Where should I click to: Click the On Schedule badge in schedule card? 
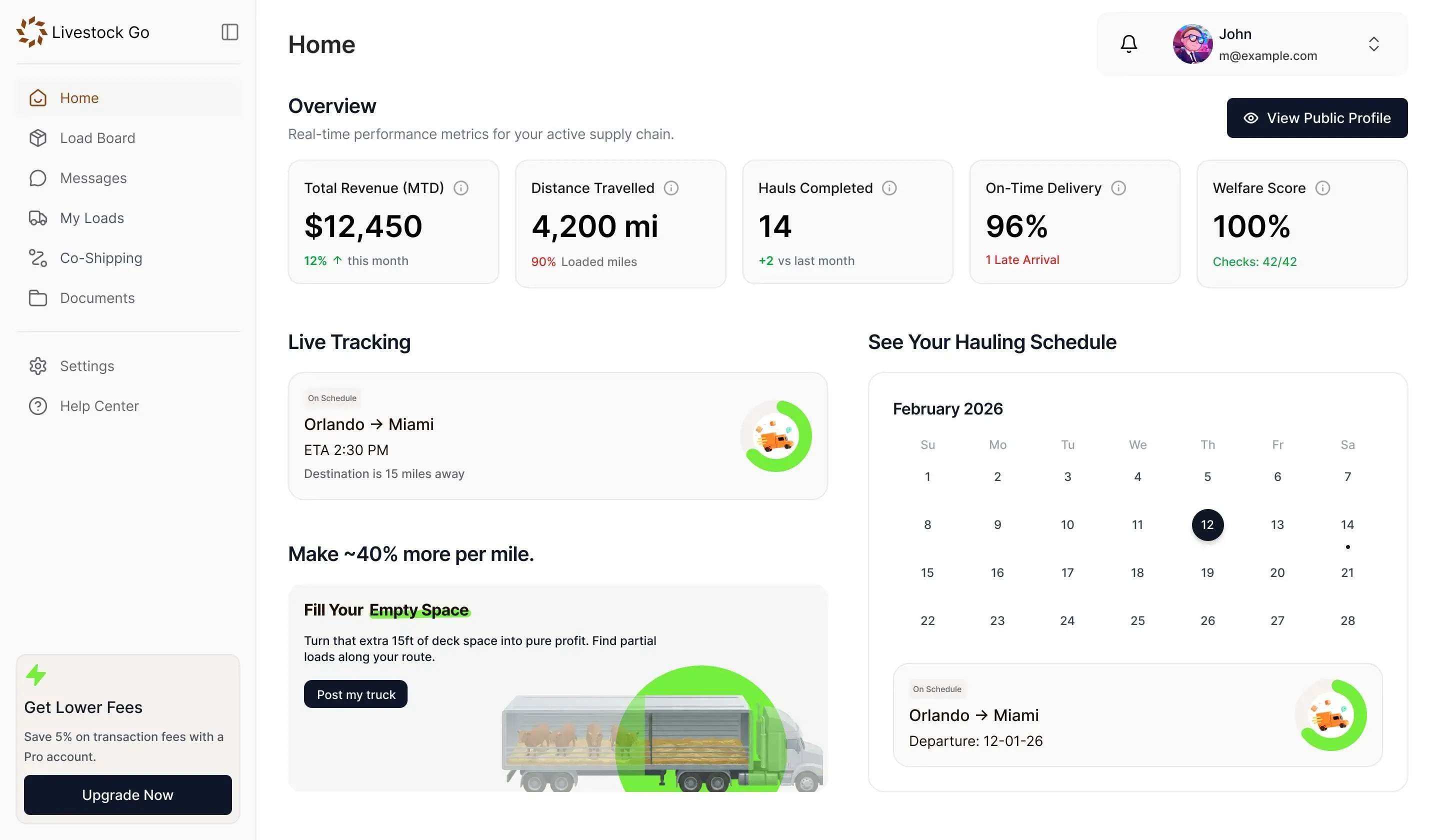click(936, 688)
